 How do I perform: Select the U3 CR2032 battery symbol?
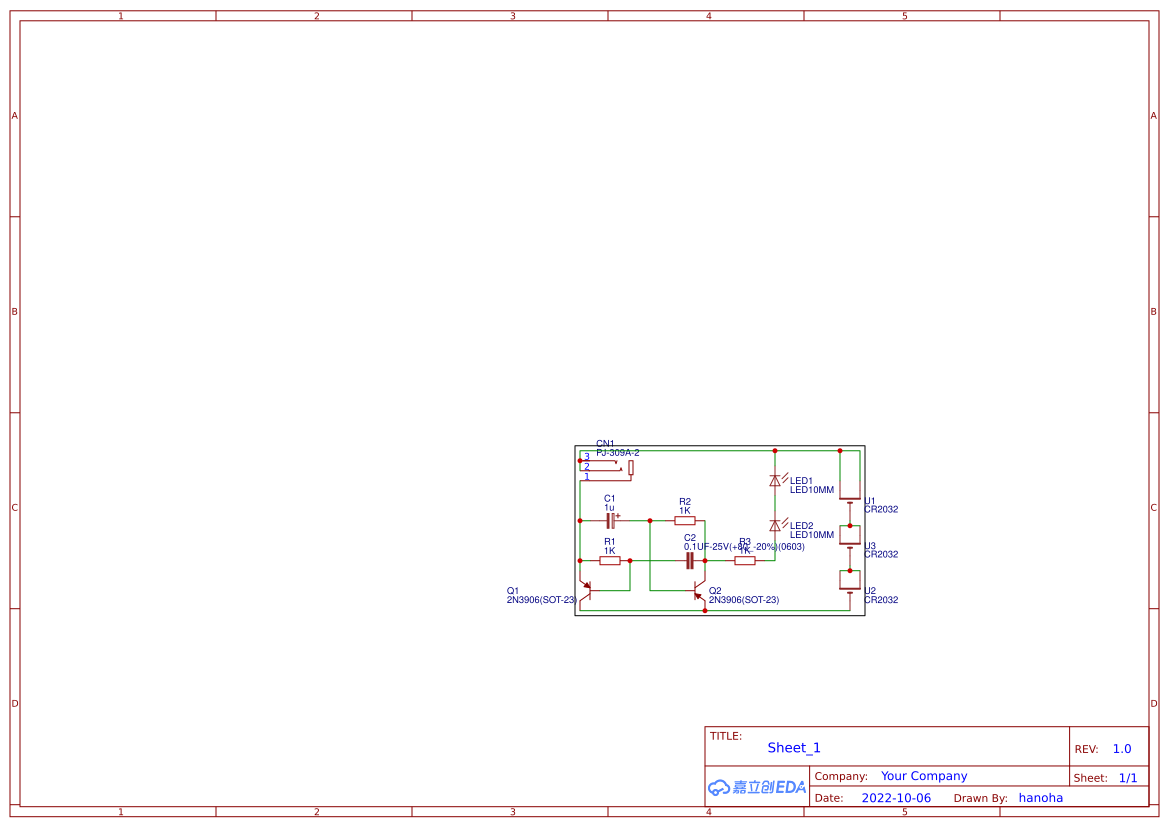(x=849, y=534)
